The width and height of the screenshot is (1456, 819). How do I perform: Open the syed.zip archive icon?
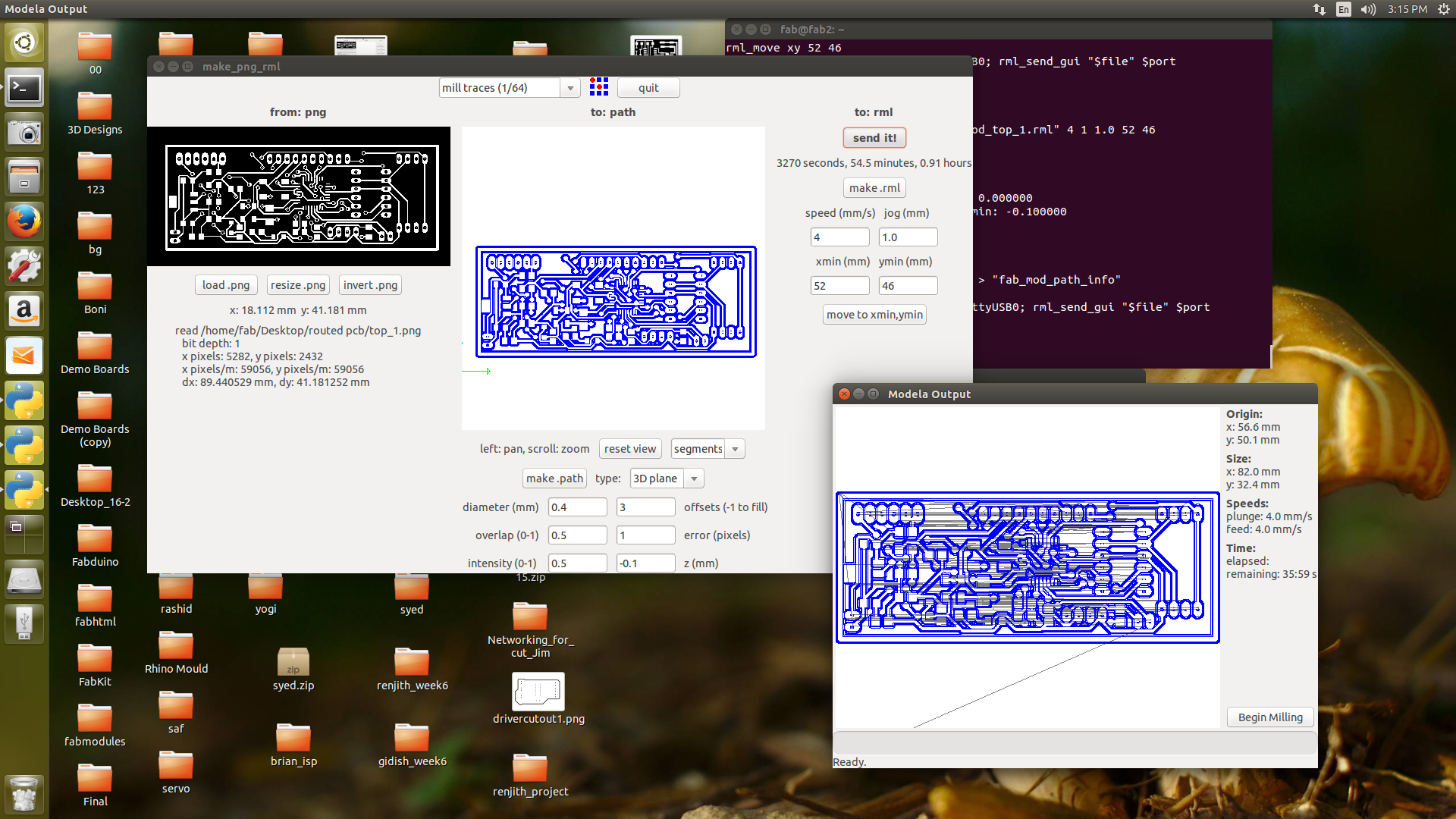pyautogui.click(x=293, y=662)
